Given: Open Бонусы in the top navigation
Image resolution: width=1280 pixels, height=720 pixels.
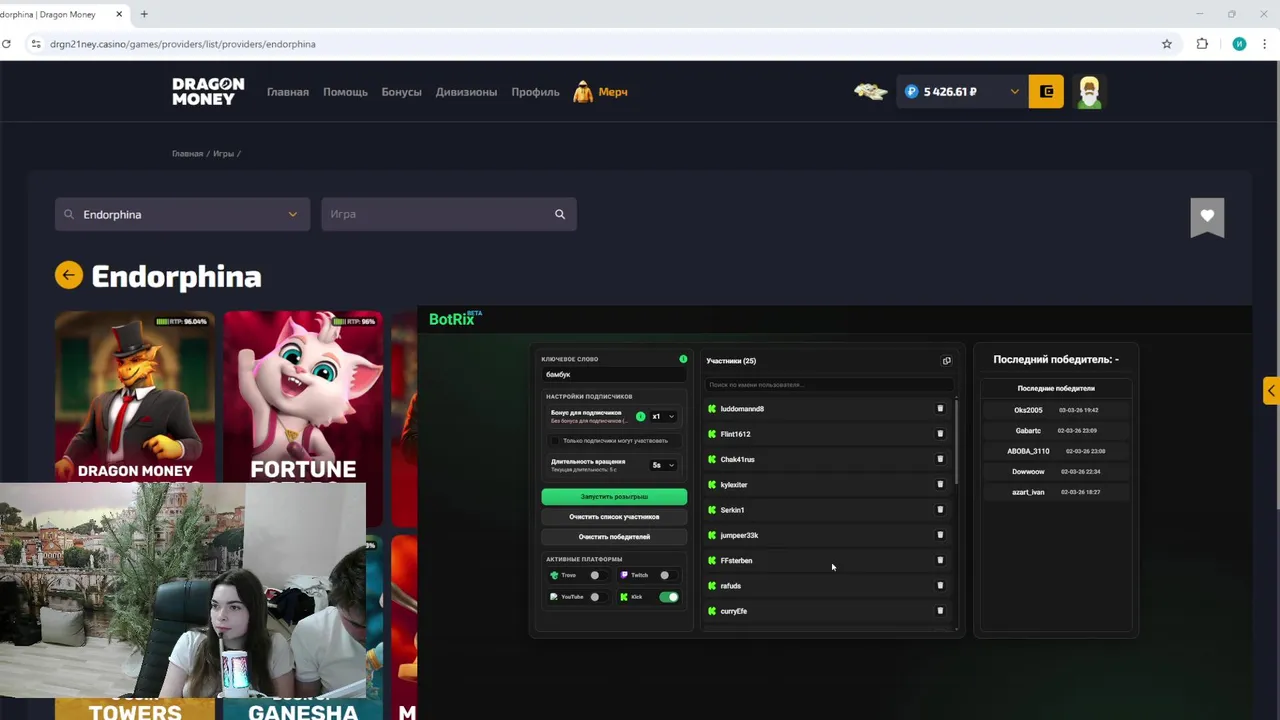Looking at the screenshot, I should [401, 92].
